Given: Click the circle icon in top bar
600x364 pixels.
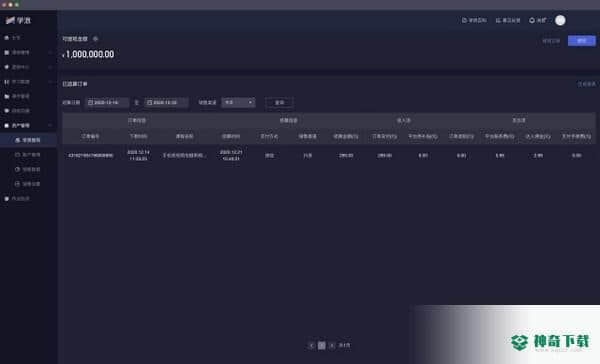Looking at the screenshot, I should 532,20.
